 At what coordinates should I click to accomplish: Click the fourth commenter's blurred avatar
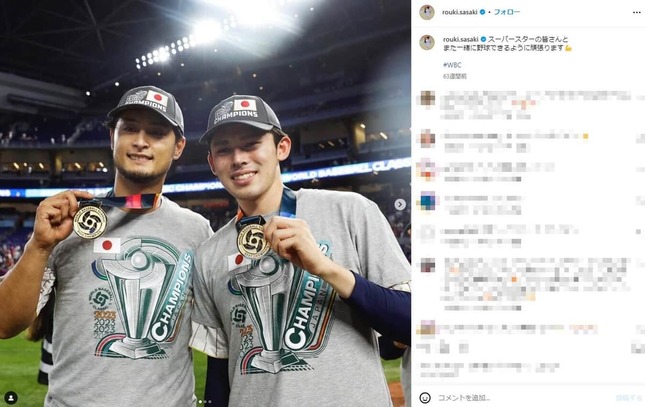point(427,202)
